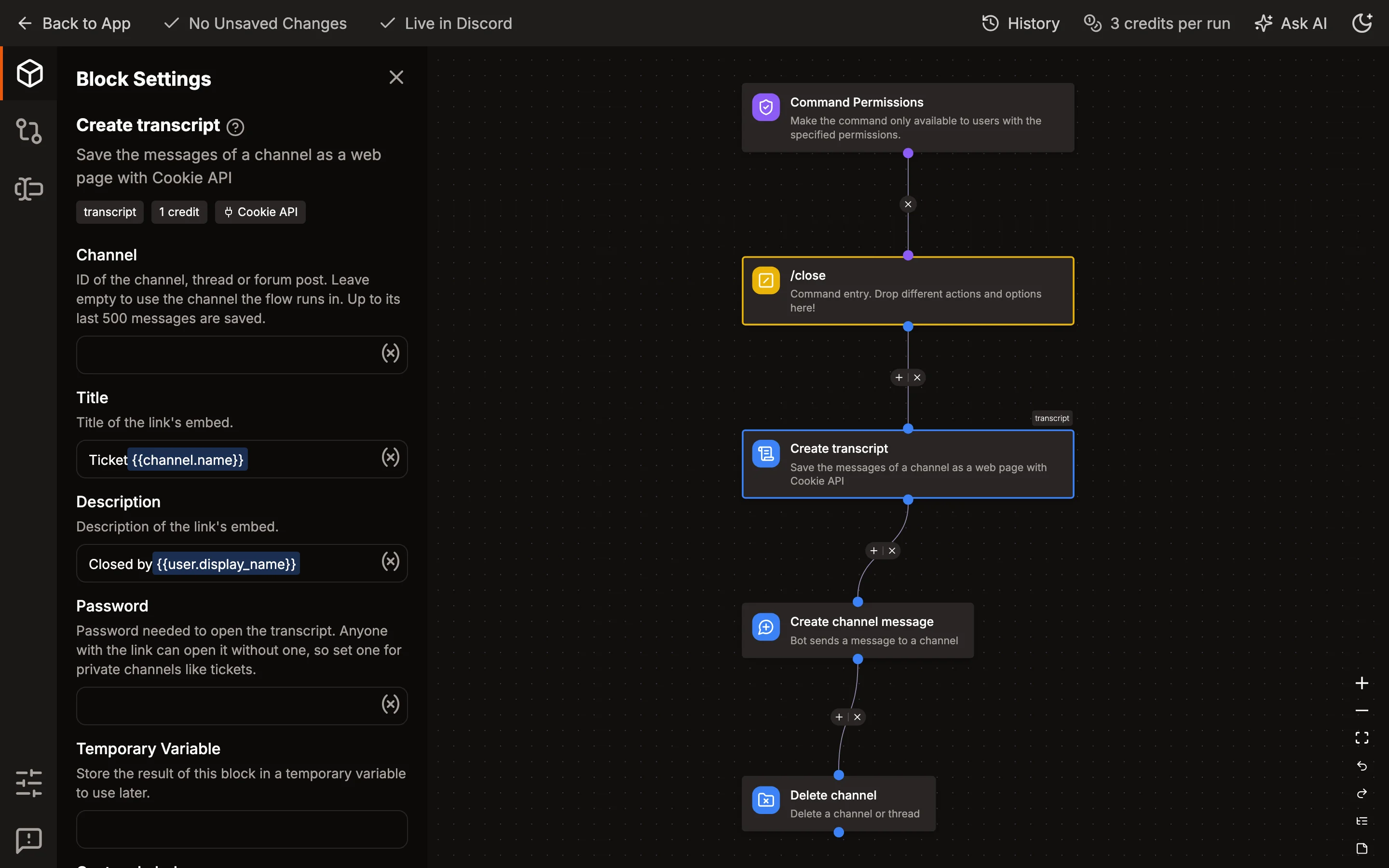1389x868 pixels.
Task: Select the Create transcript block
Action: (908, 464)
